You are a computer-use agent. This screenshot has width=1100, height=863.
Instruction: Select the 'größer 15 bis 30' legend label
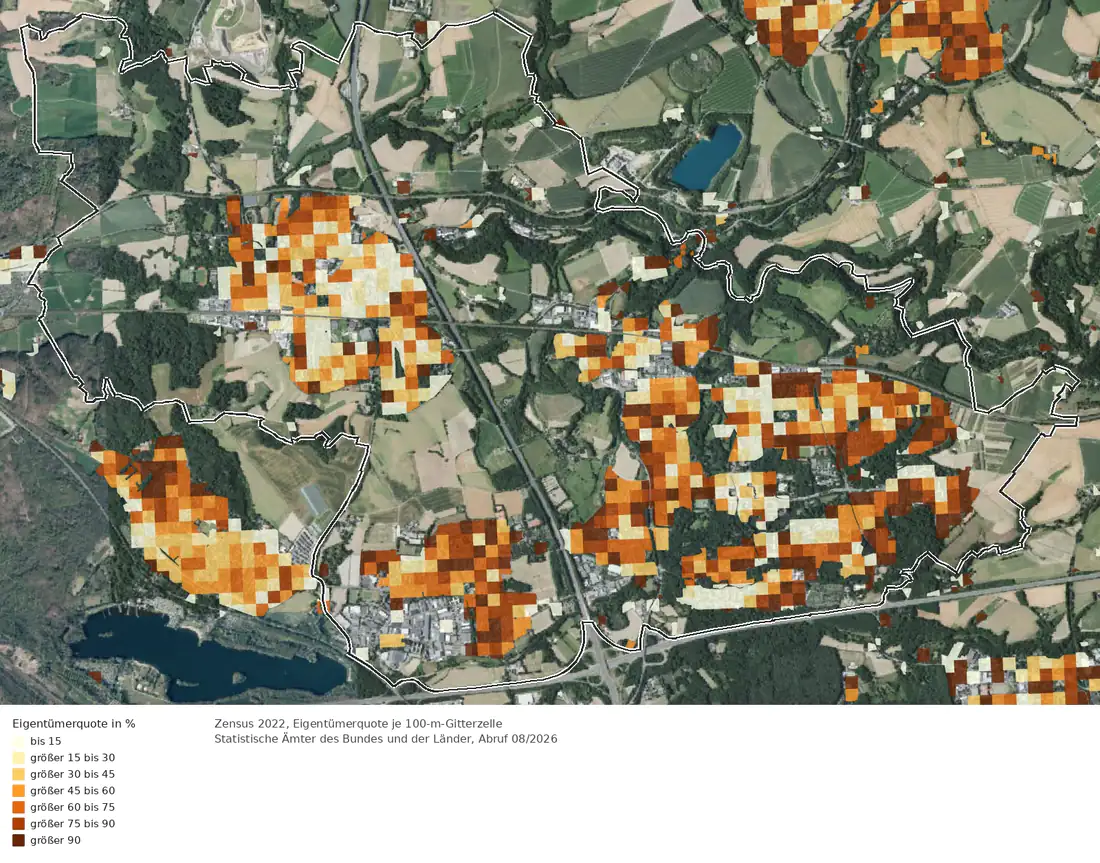(x=72, y=758)
